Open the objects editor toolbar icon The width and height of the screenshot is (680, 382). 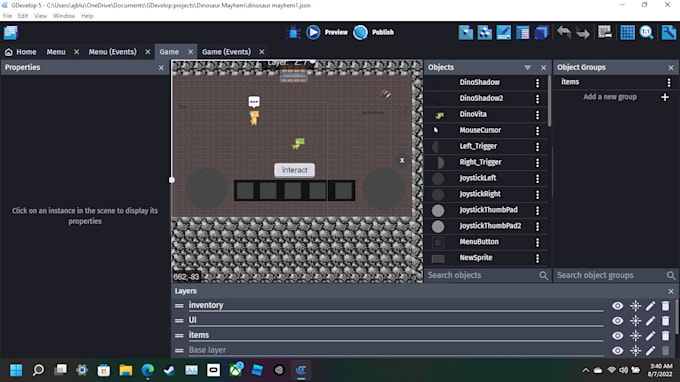tap(466, 33)
